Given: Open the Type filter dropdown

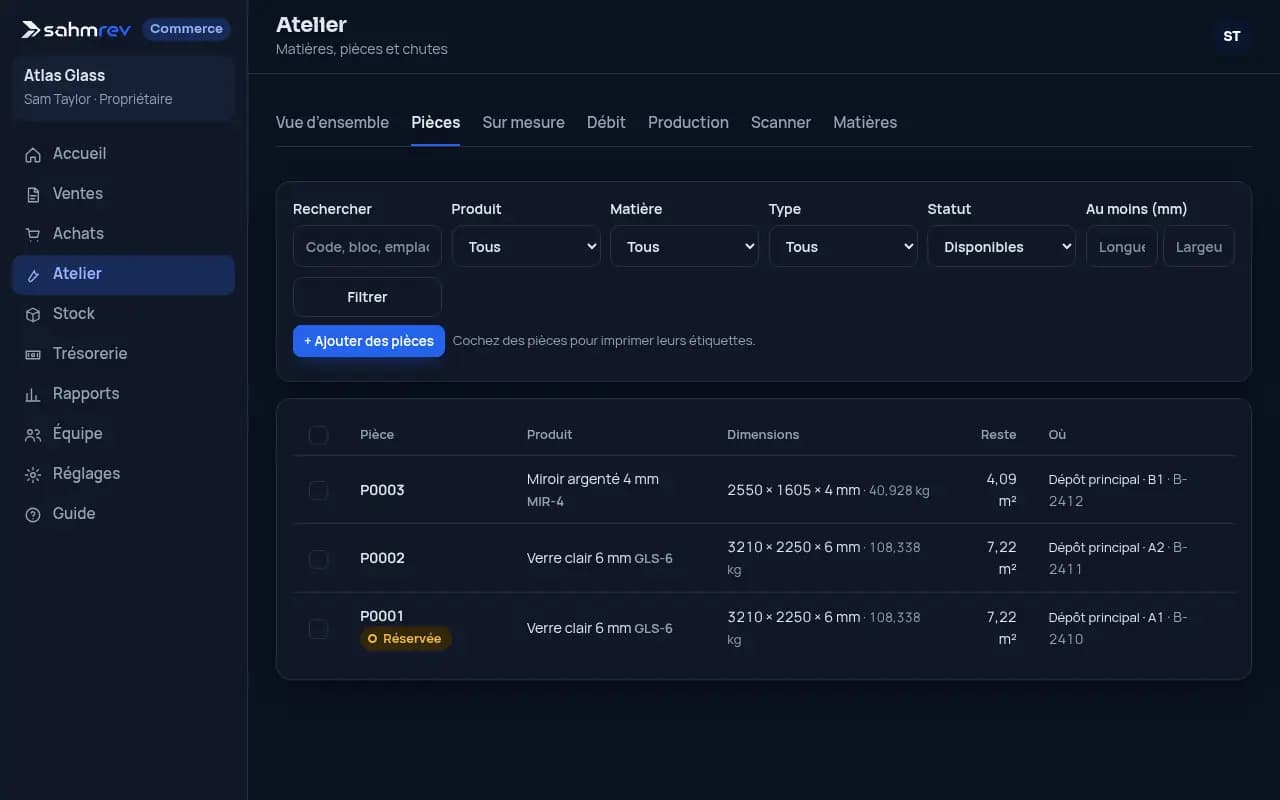Looking at the screenshot, I should (843, 247).
